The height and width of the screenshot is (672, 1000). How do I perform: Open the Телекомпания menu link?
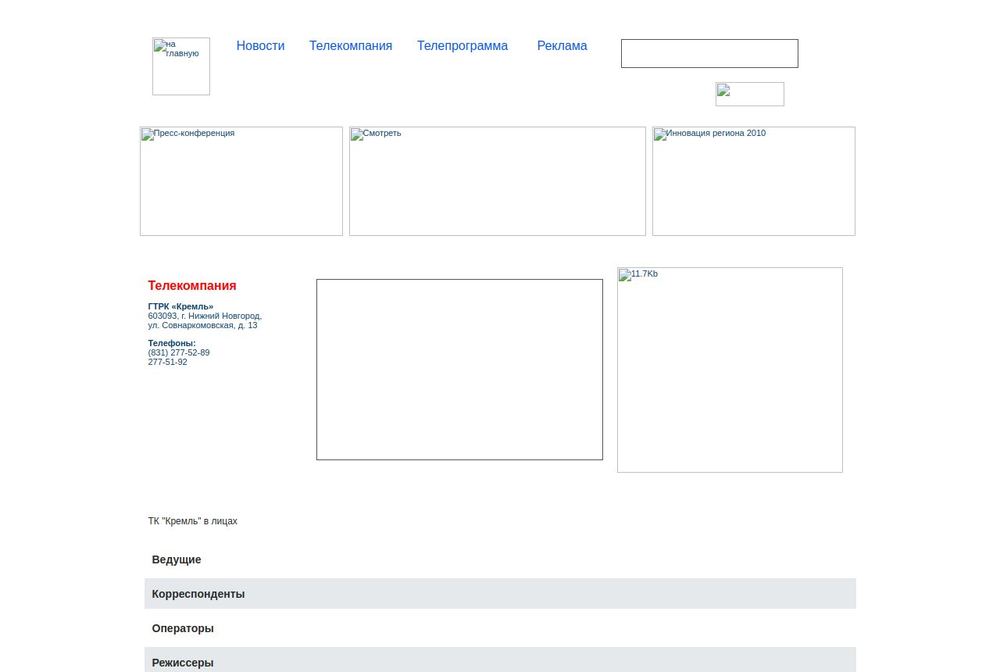coord(351,46)
